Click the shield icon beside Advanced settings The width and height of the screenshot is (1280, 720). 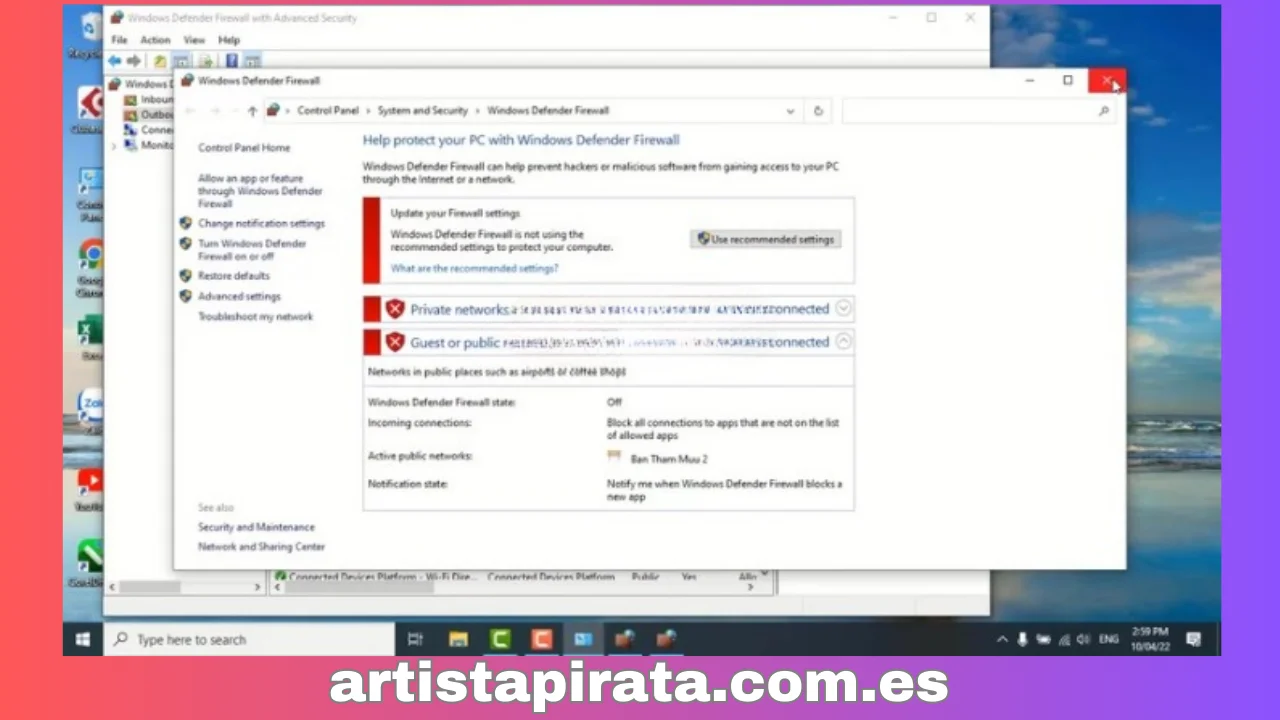(185, 296)
